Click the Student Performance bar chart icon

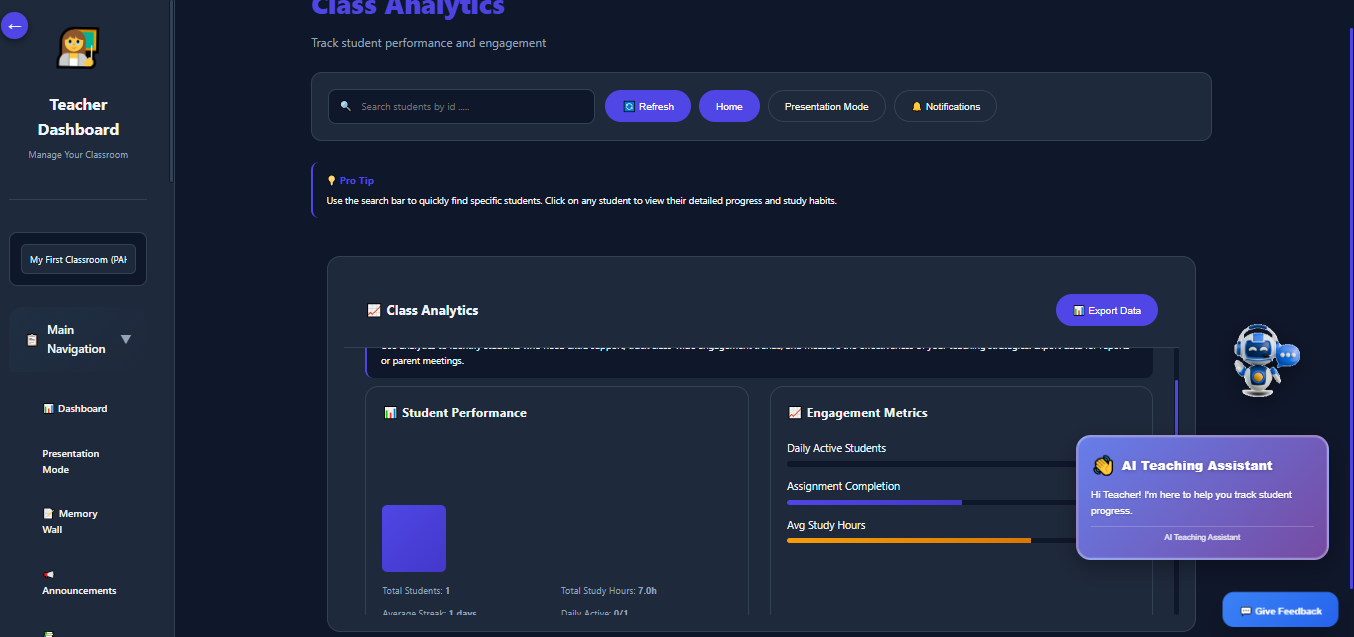coord(390,412)
